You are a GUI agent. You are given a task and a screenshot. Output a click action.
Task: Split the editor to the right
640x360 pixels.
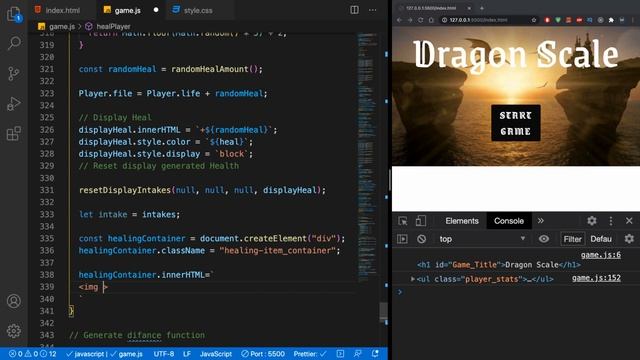[354, 10]
